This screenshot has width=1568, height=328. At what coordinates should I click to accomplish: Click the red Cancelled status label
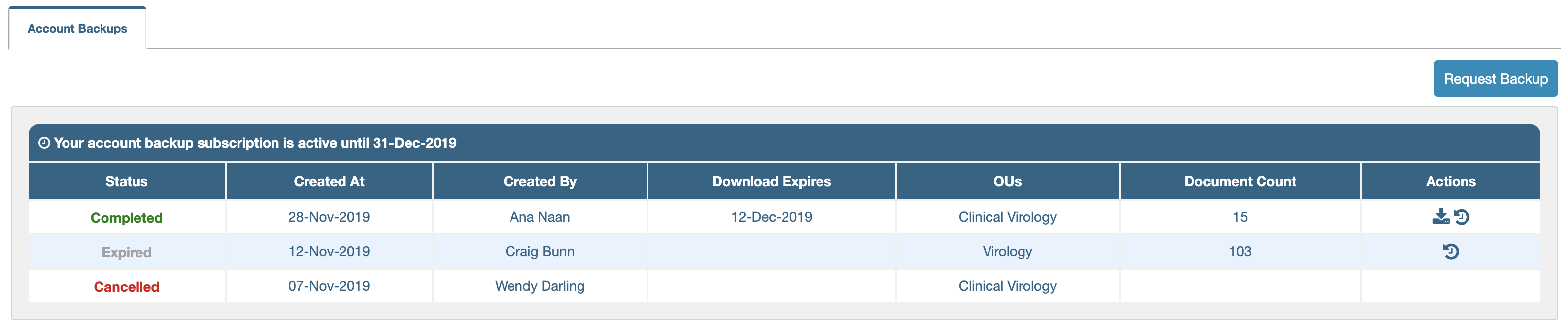click(126, 287)
